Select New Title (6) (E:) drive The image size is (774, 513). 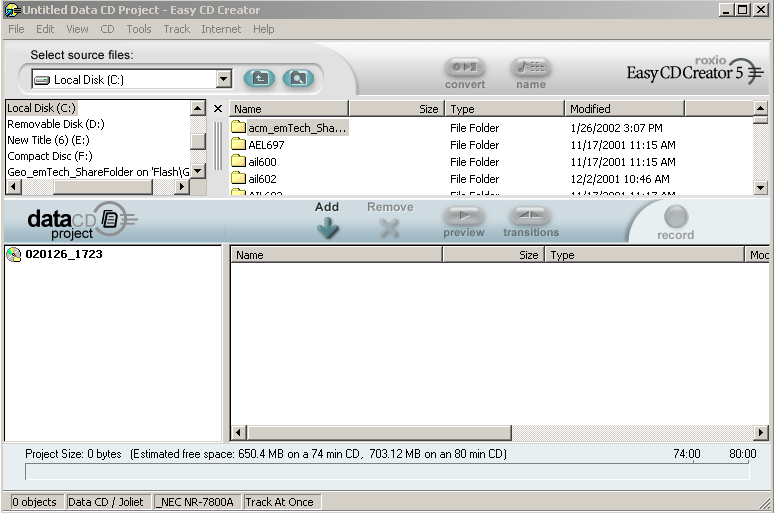click(48, 140)
